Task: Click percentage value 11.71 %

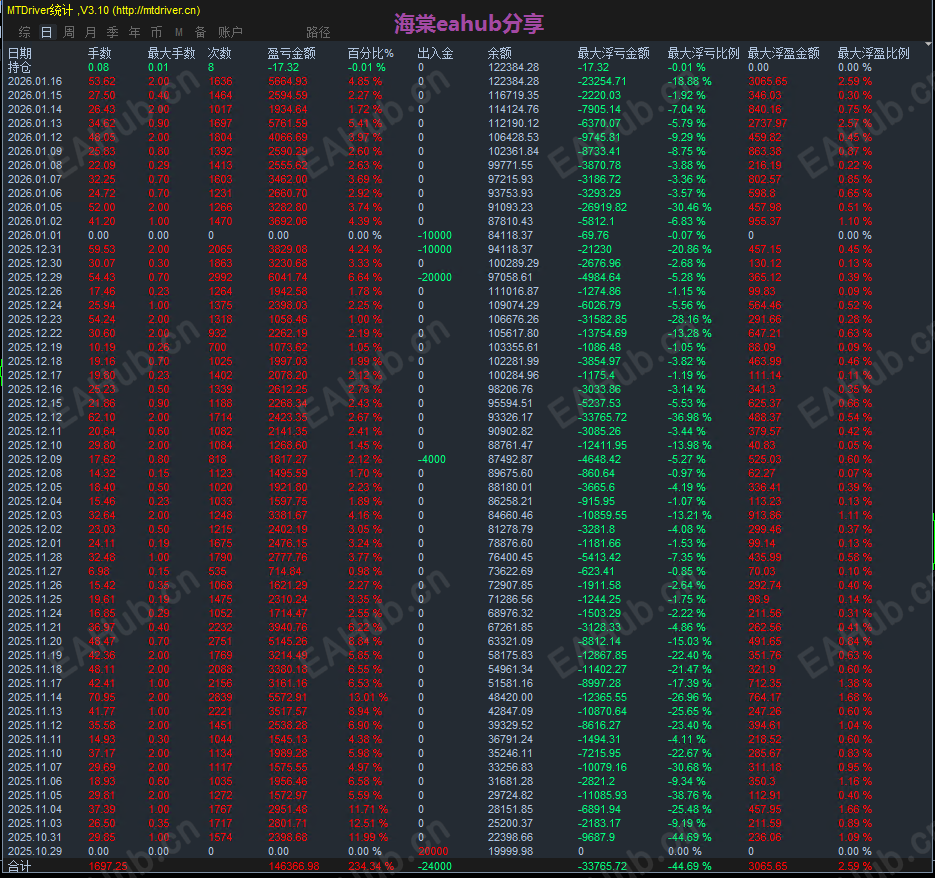Action: (x=369, y=809)
